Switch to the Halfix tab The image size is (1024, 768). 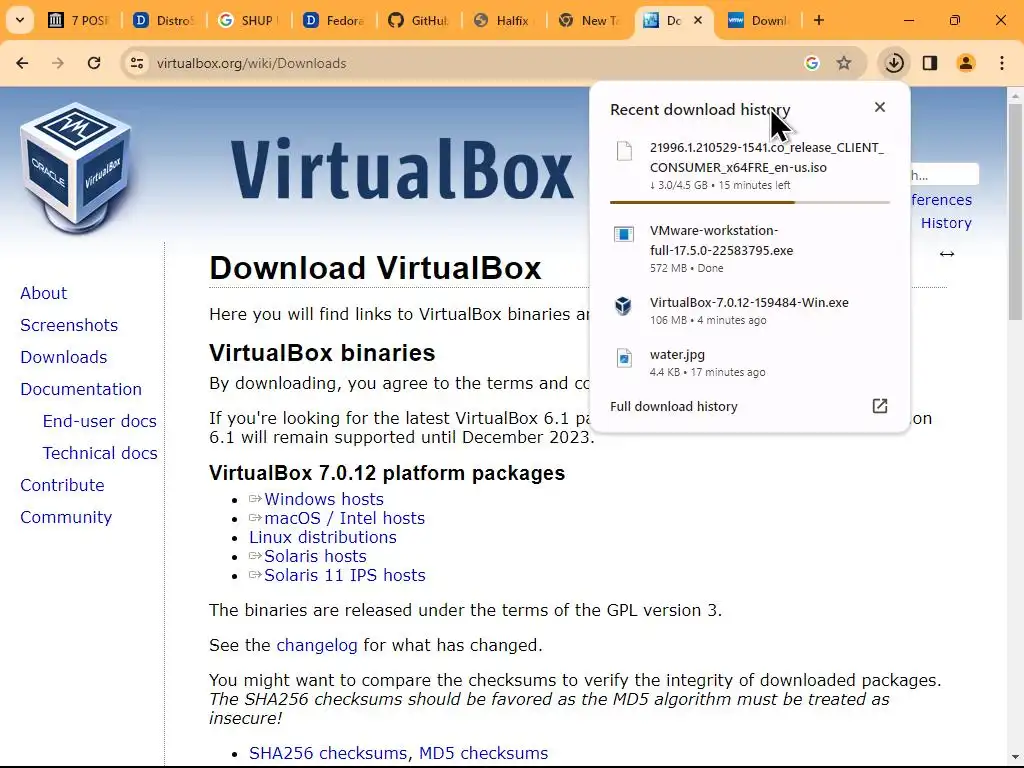(x=504, y=20)
